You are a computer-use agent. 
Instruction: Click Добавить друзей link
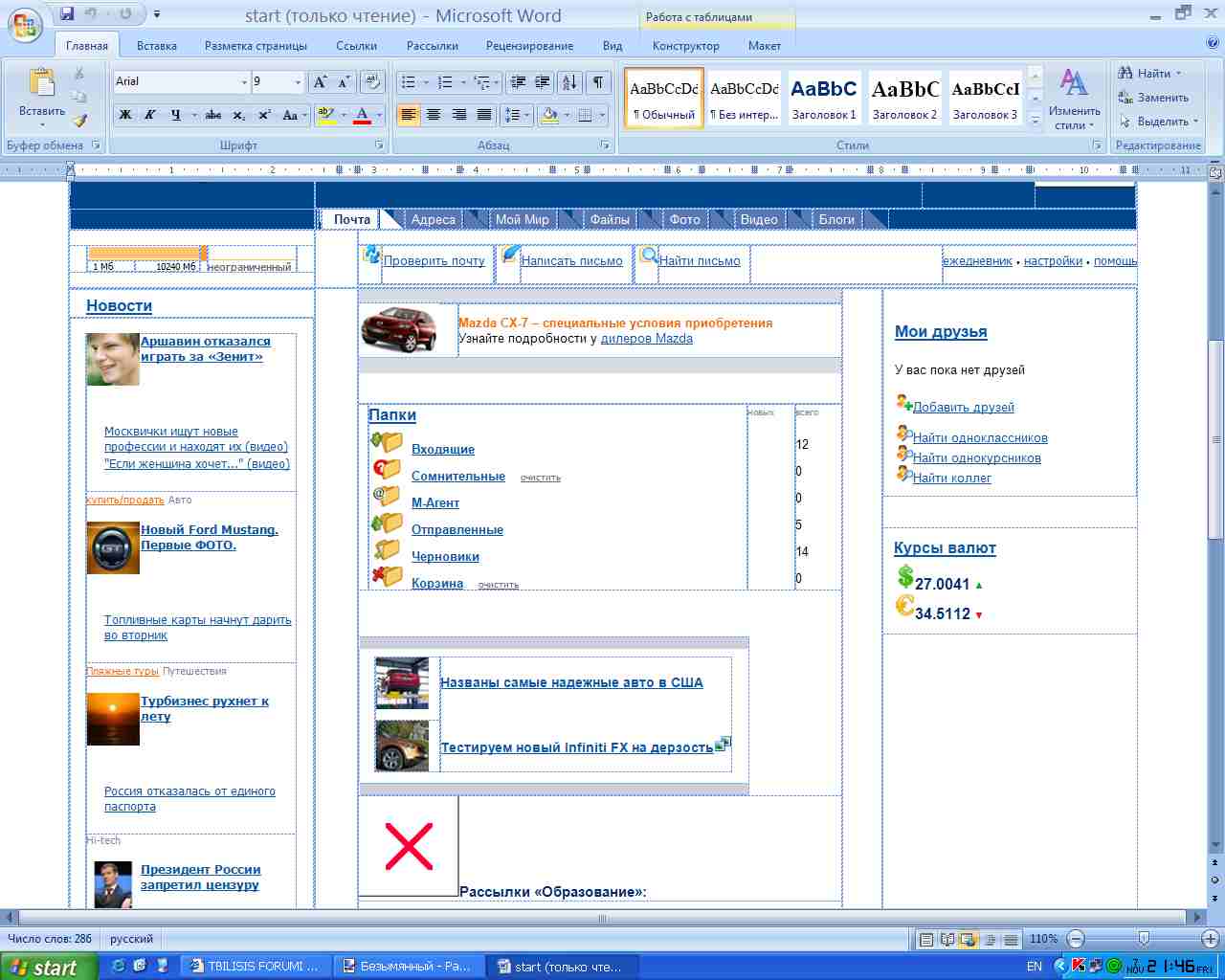pyautogui.click(x=963, y=407)
